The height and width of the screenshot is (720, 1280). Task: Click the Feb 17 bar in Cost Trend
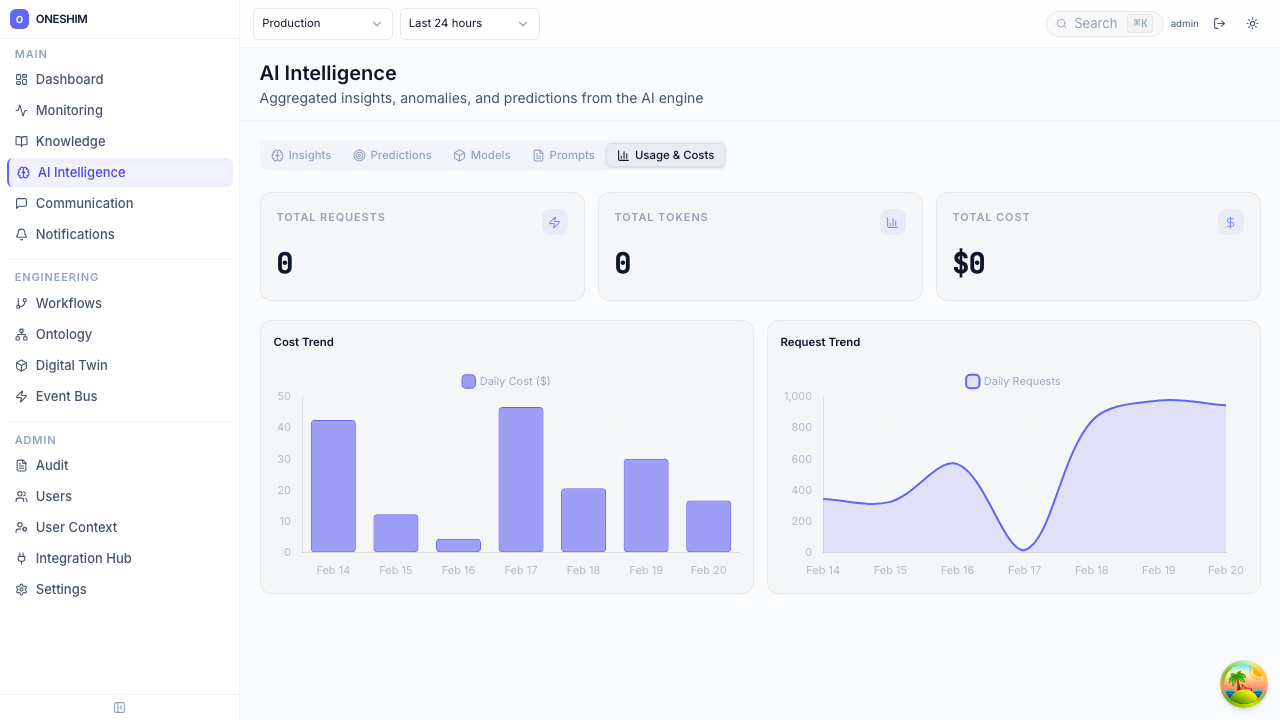coord(521,480)
